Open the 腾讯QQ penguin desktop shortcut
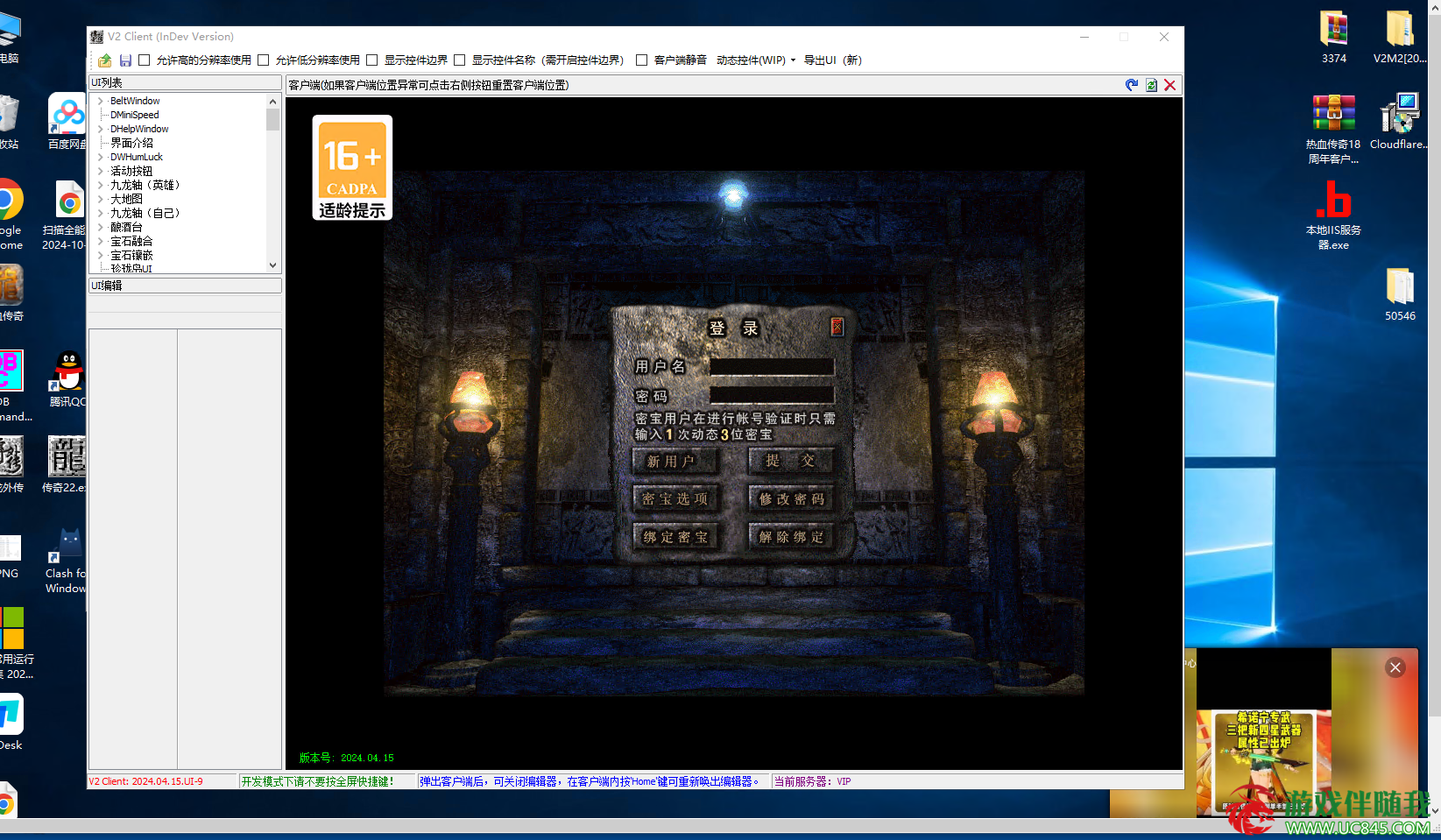Screen dimensions: 1441x840 [67, 379]
